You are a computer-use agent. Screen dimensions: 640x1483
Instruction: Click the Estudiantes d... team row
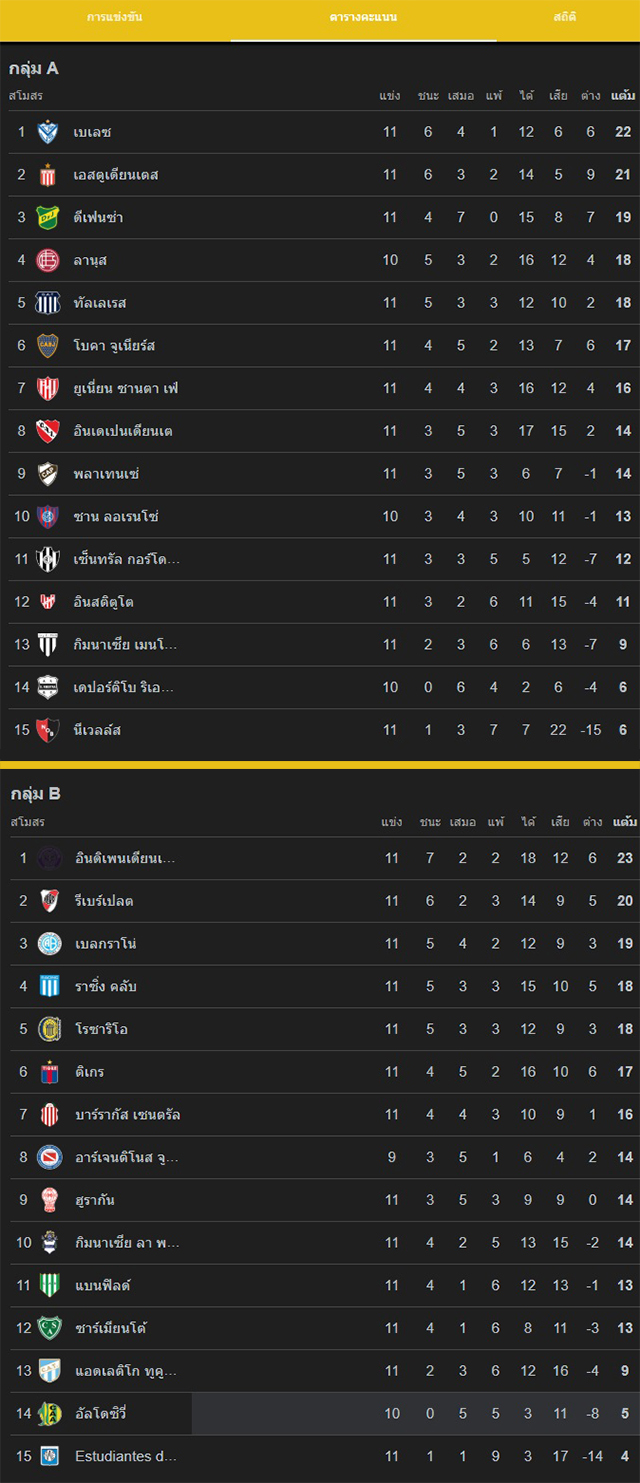tap(320, 1456)
